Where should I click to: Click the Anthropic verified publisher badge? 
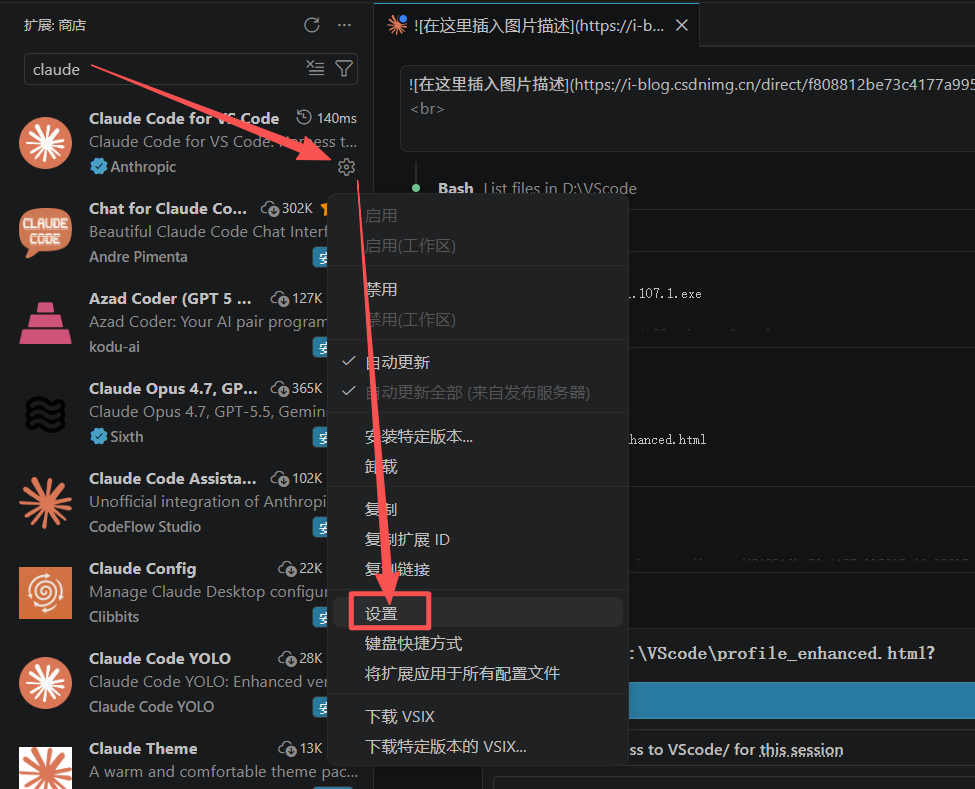pyautogui.click(x=98, y=167)
